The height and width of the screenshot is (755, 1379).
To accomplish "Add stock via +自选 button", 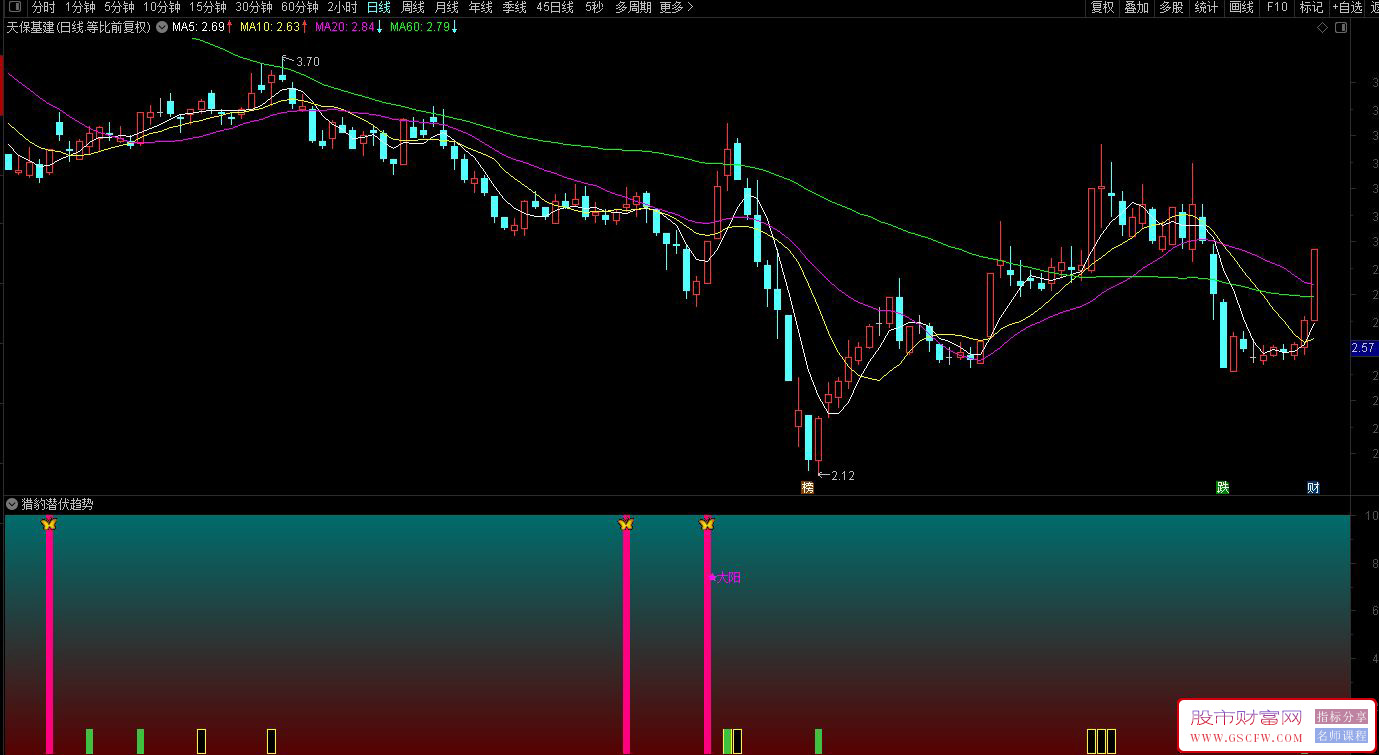I will pos(1347,7).
